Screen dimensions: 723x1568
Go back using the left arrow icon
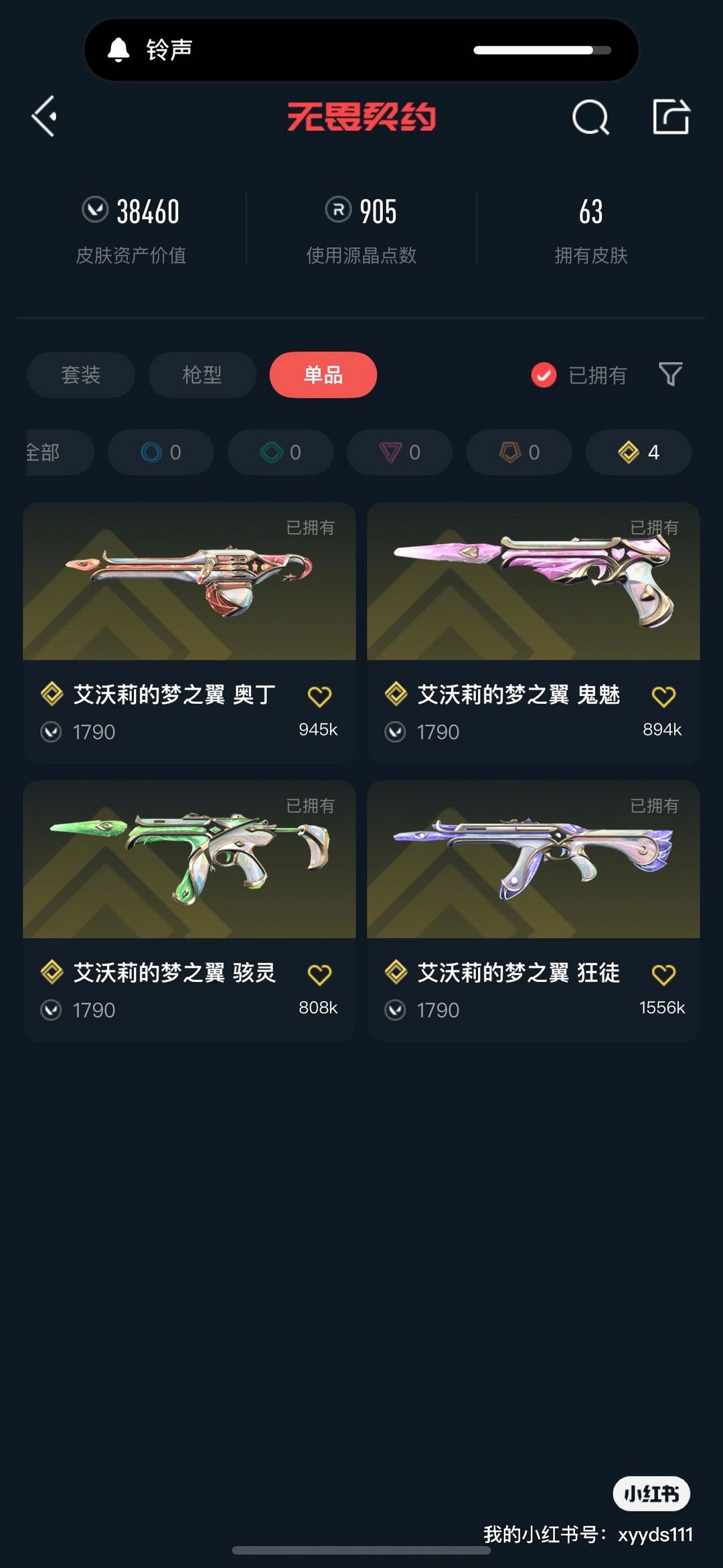44,117
